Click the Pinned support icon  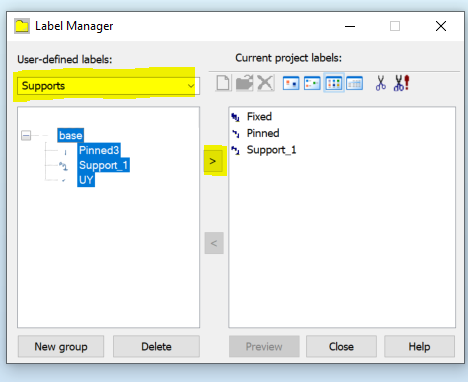coord(236,134)
